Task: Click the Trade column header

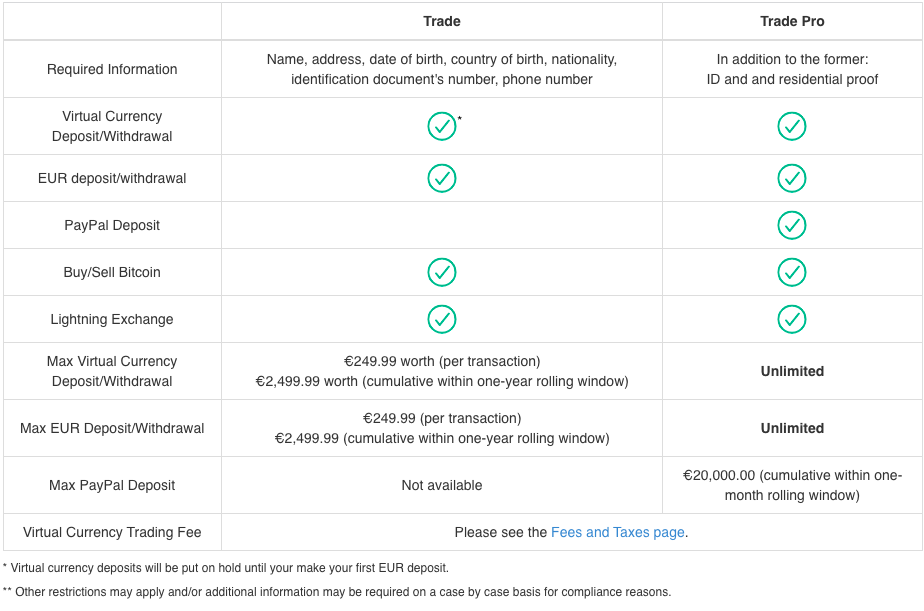Action: [441, 21]
